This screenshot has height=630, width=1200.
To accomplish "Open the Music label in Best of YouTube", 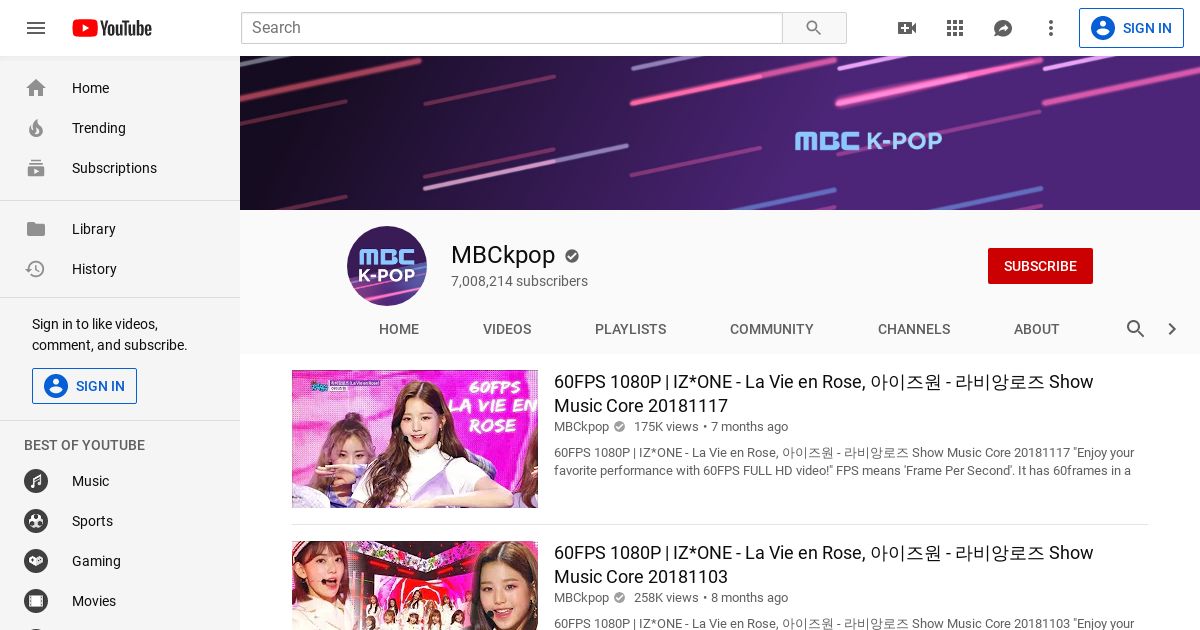I will tap(90, 481).
